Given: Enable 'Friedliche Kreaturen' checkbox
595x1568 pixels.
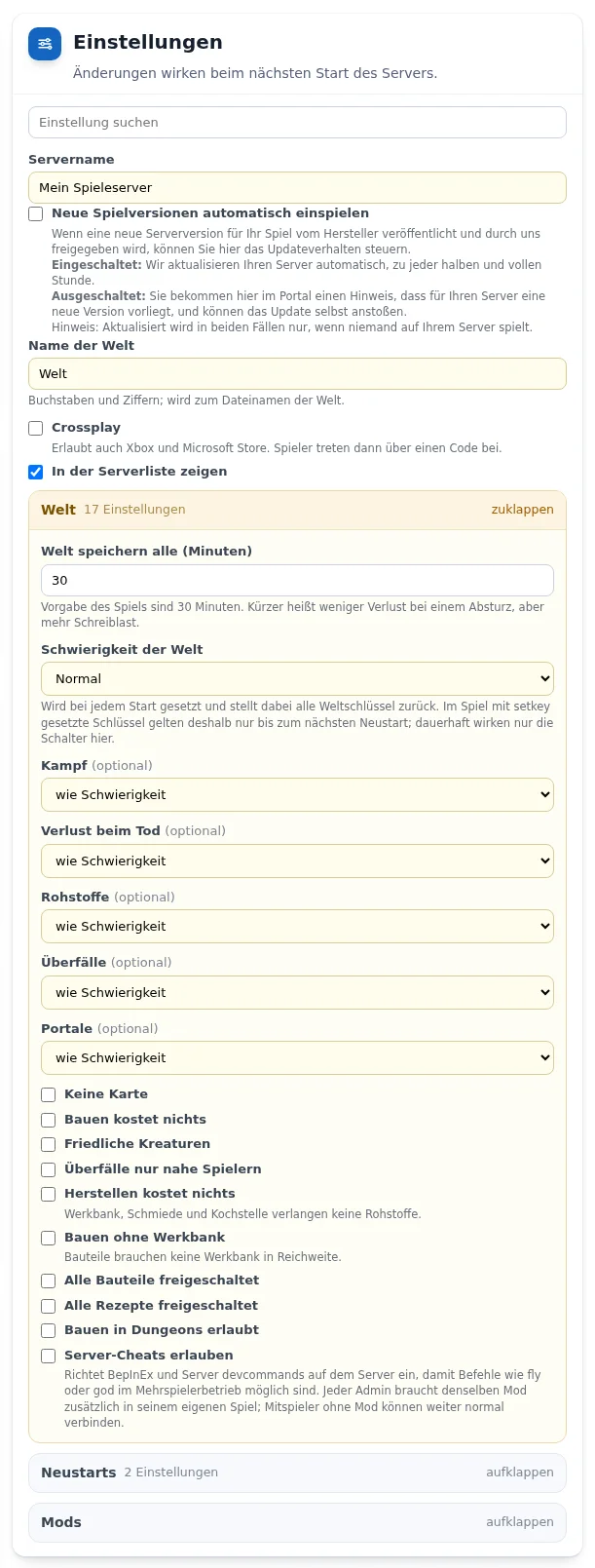Looking at the screenshot, I should tap(49, 1144).
